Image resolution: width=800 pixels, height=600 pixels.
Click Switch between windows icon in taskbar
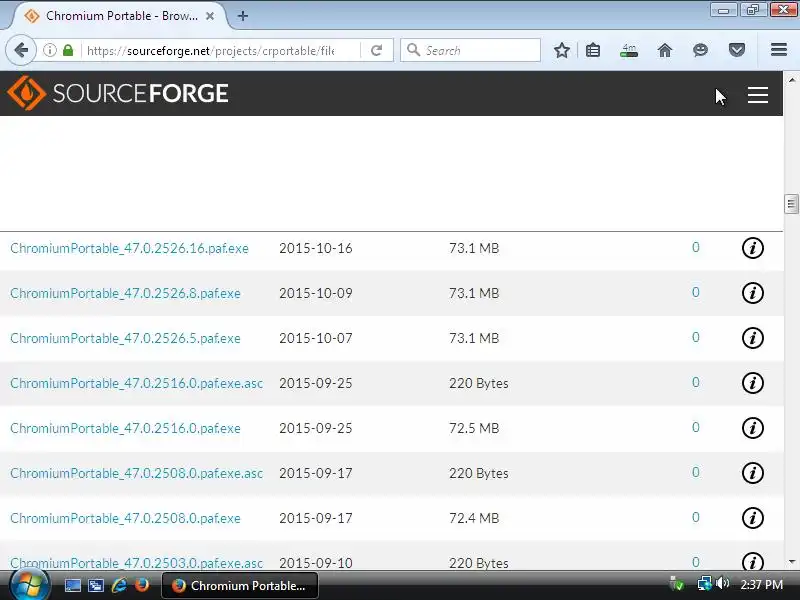coord(95,586)
